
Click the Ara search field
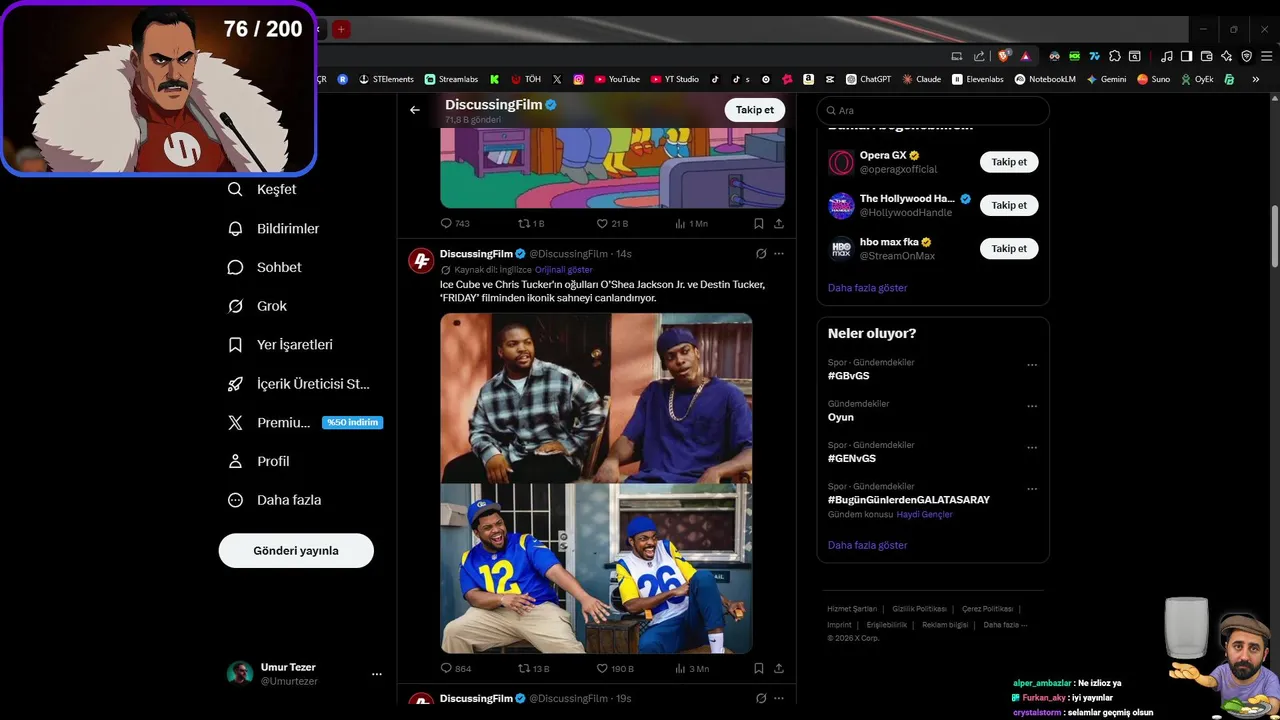pyautogui.click(x=933, y=111)
